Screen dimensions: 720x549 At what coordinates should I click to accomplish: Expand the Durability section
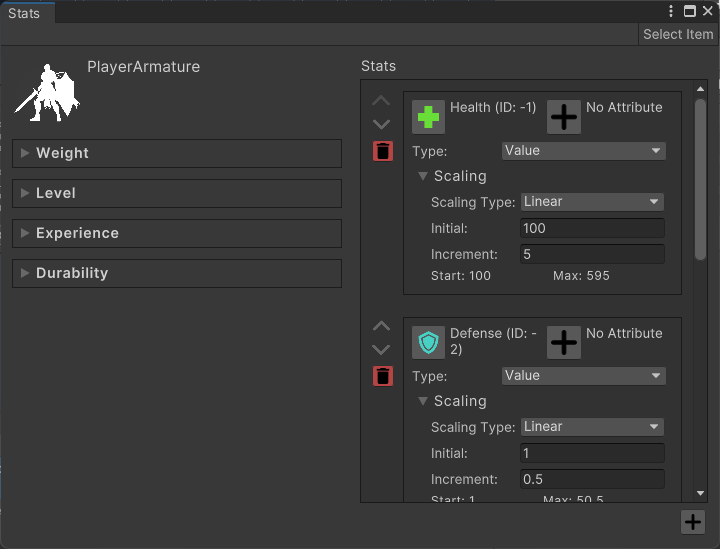(x=177, y=273)
